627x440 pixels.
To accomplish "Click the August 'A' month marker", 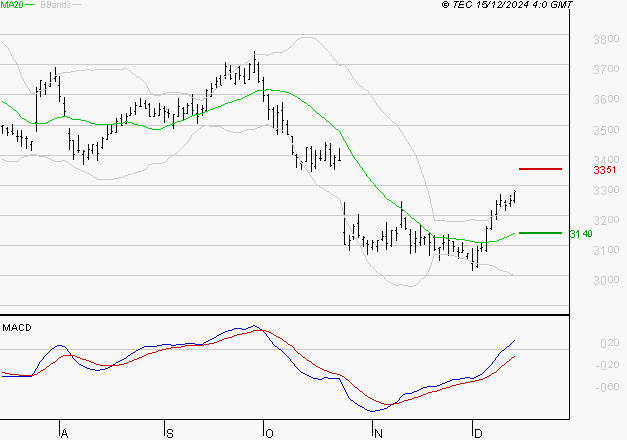I will point(64,434).
